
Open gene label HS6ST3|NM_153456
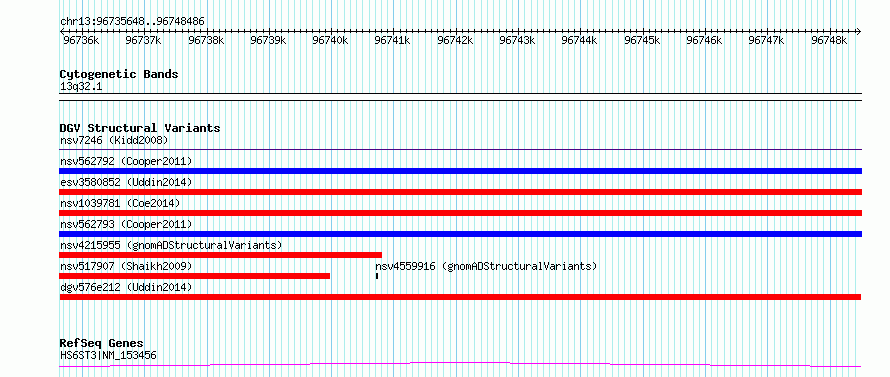click(108, 355)
